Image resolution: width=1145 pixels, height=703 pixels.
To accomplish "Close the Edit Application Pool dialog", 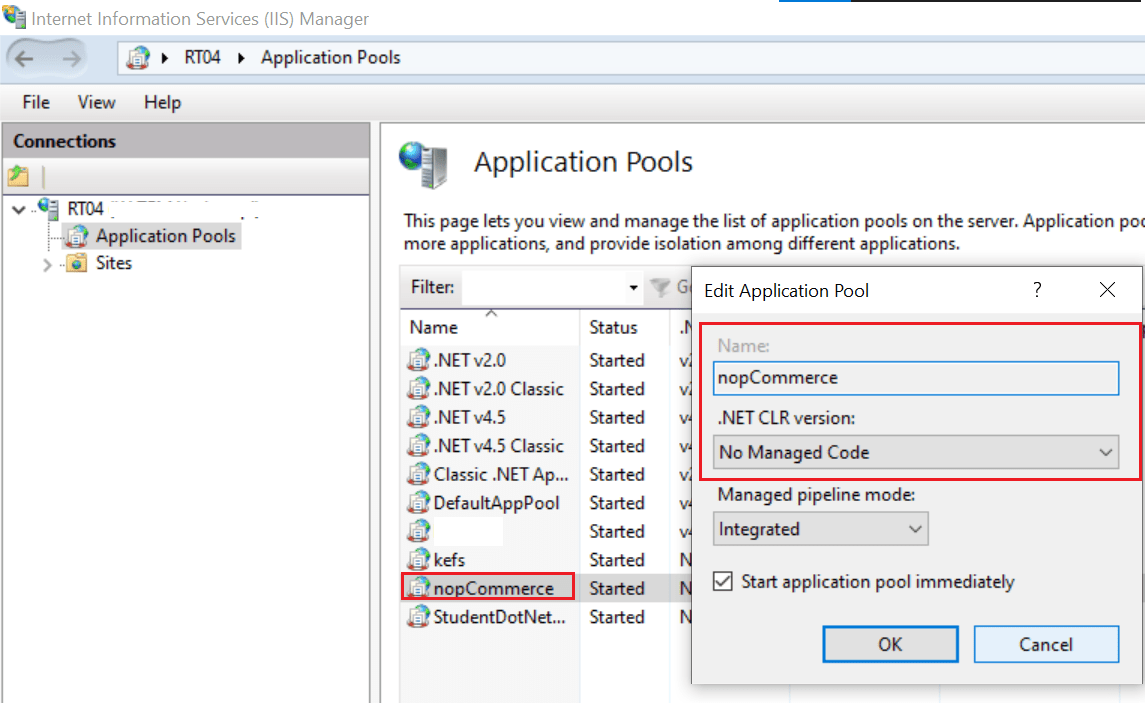I will tap(1107, 290).
